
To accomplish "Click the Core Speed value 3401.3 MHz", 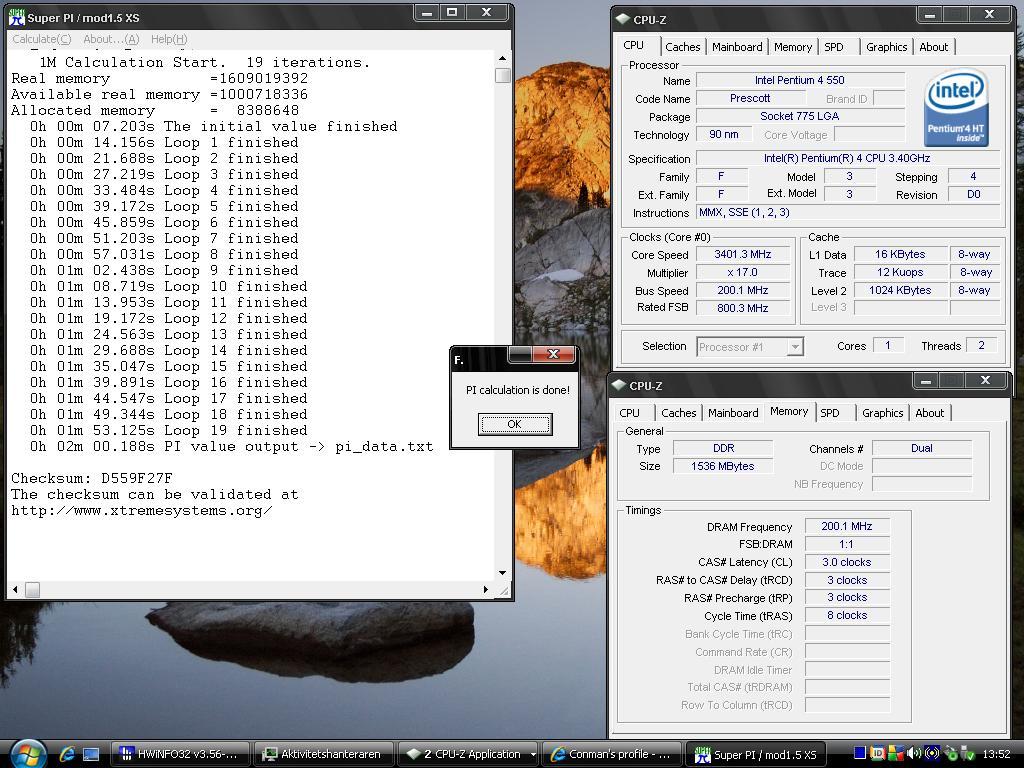I will tap(743, 254).
